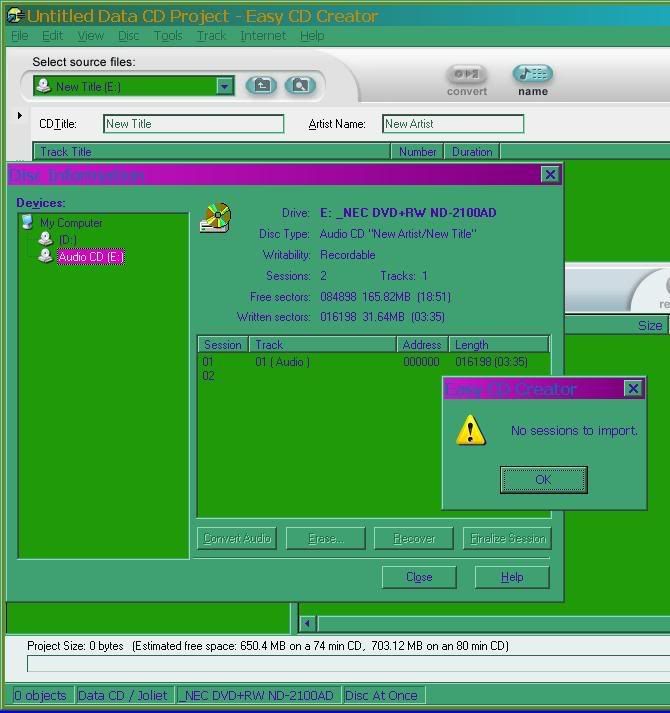
Task: Click the Close button in Disc Information
Action: [419, 577]
